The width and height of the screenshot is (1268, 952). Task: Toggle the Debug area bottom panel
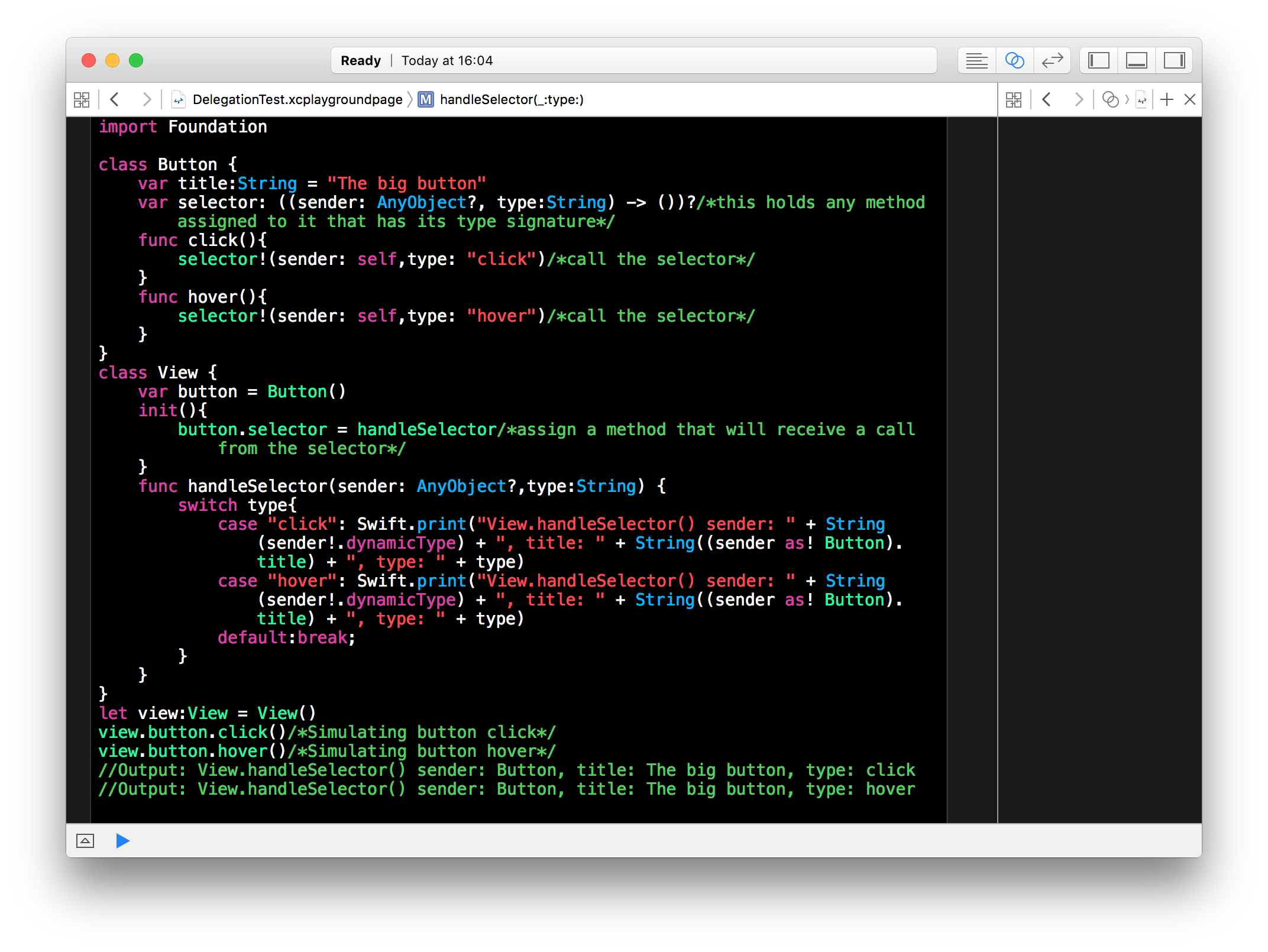[x=1137, y=60]
